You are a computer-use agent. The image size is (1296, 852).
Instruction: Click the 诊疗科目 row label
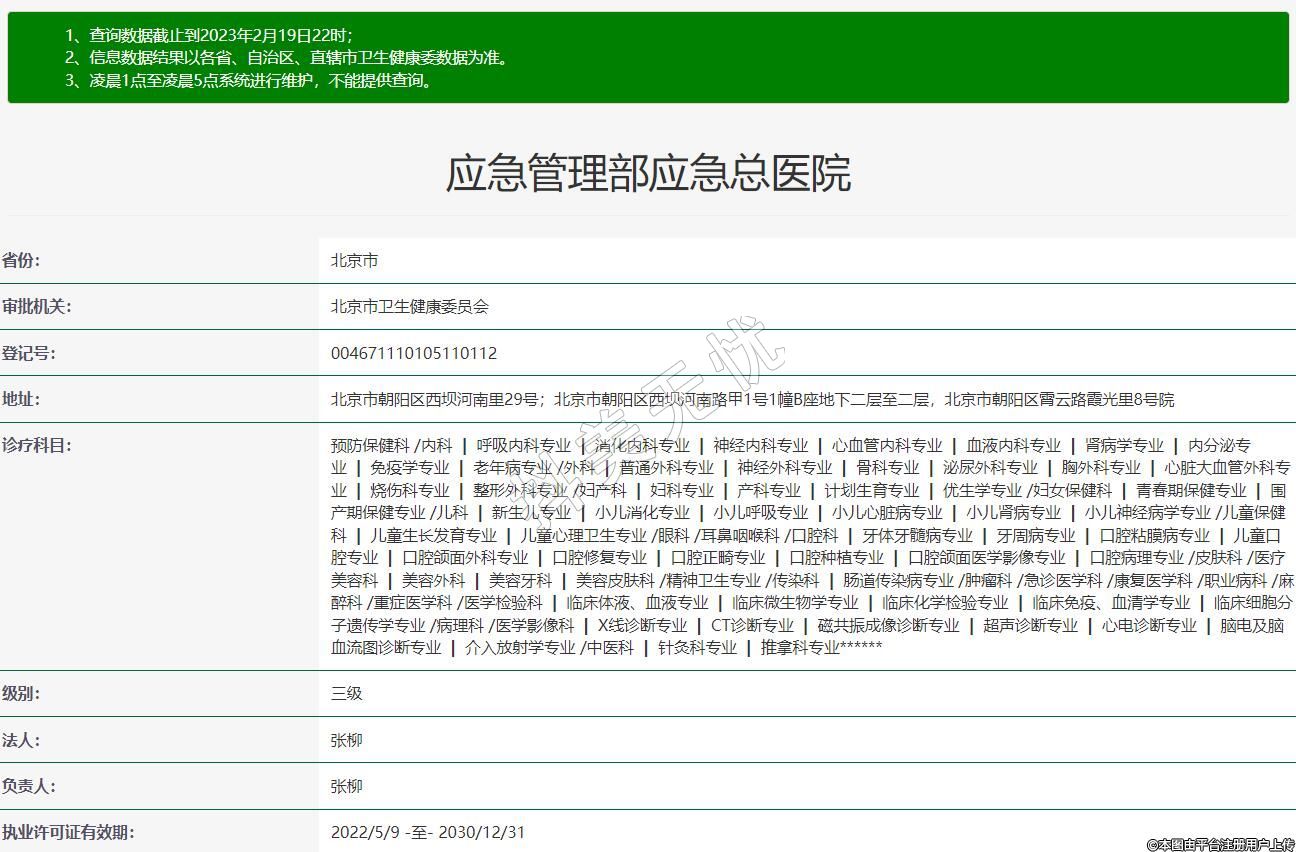[x=36, y=445]
